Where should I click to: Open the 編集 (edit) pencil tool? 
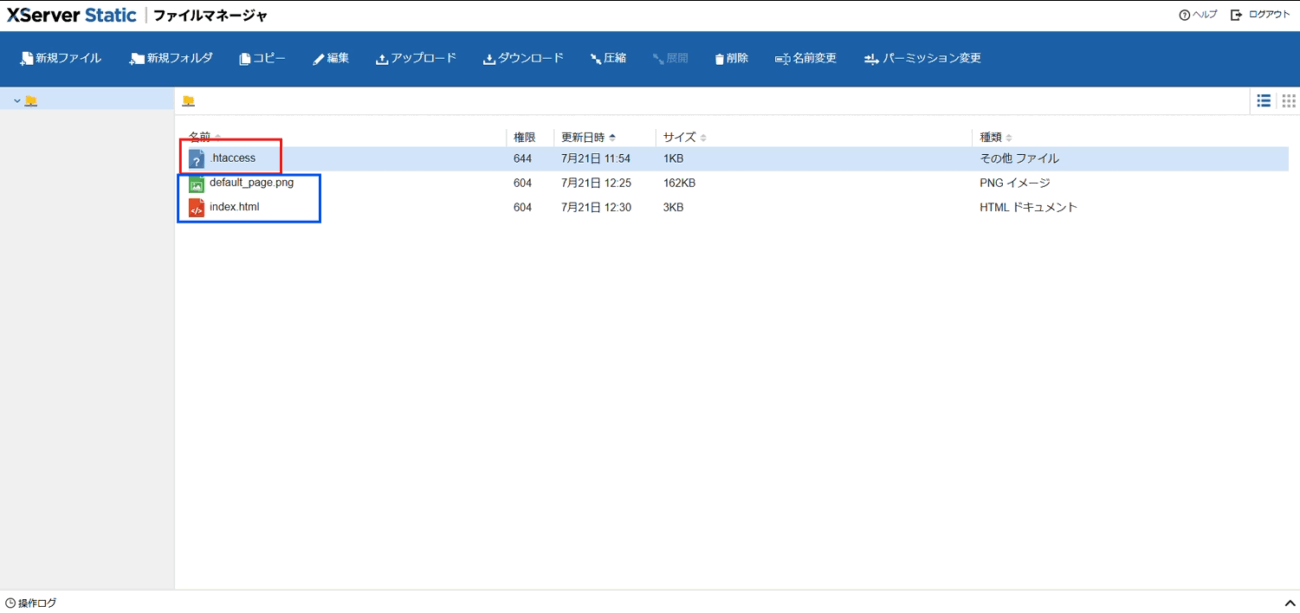[x=330, y=59]
